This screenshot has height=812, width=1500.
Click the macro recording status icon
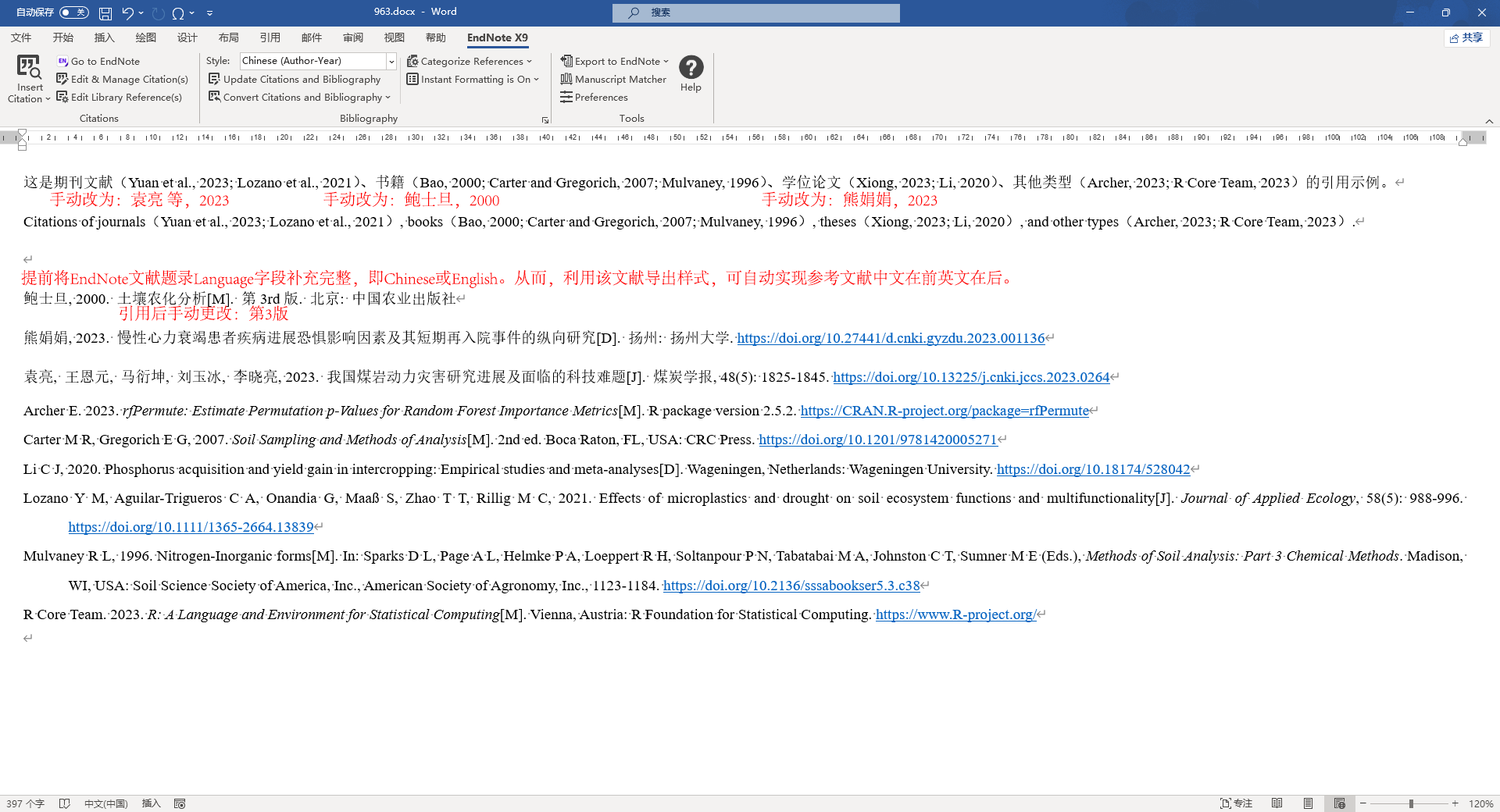point(180,803)
